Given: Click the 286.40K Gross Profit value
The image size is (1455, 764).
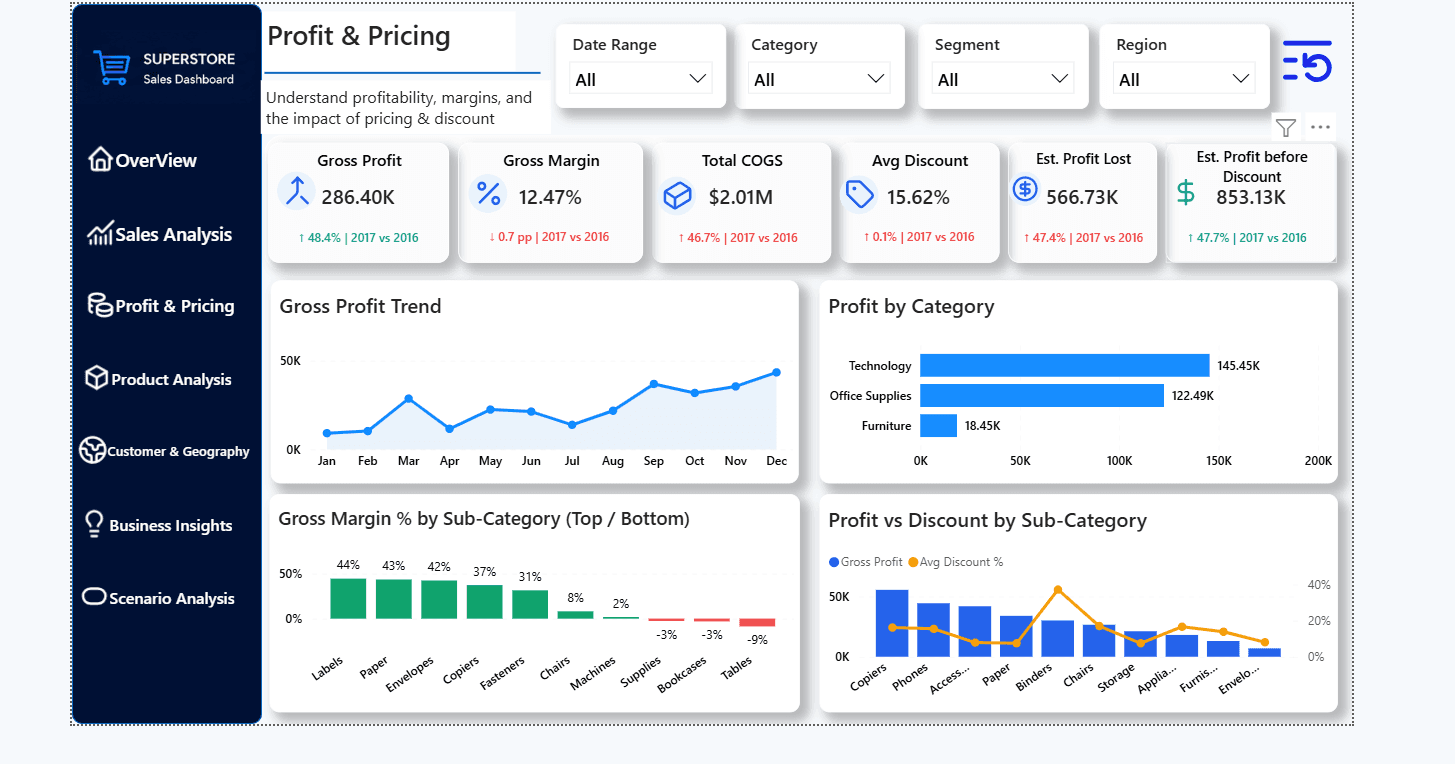Looking at the screenshot, I should click(358, 197).
